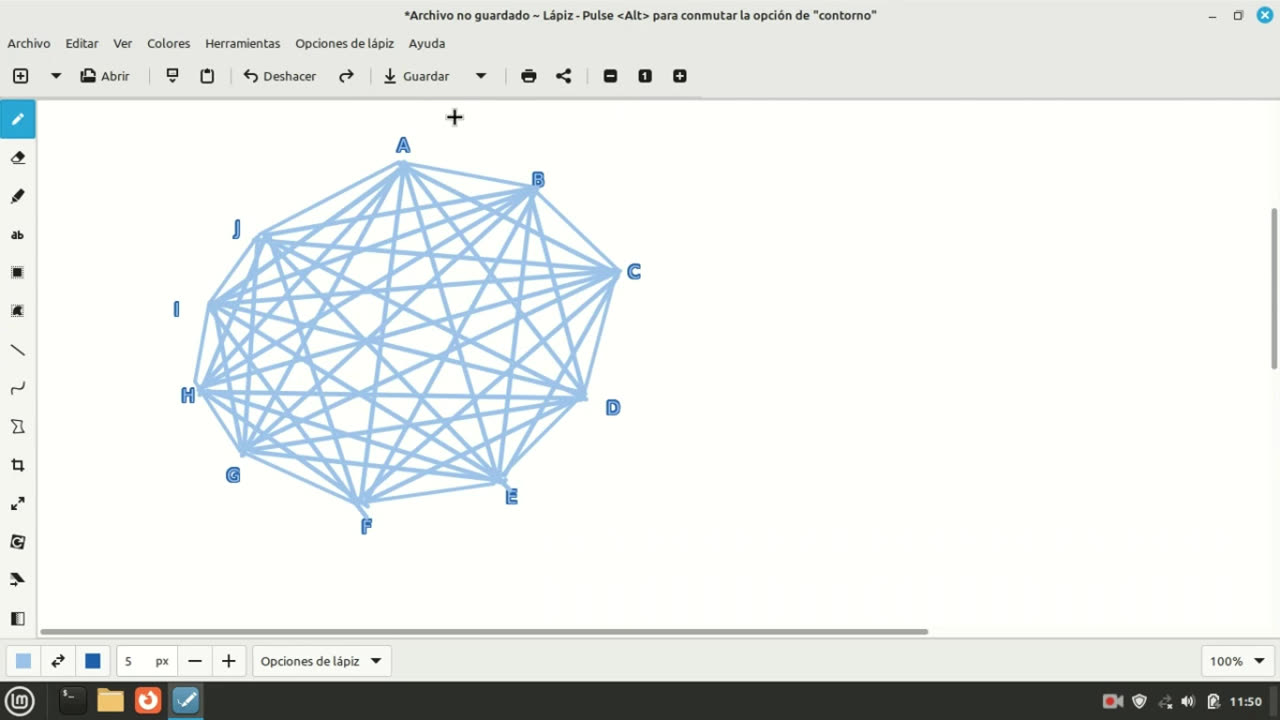Click the vertical canvas scrollbar
Screen dimensions: 1280x720
point(1274,288)
